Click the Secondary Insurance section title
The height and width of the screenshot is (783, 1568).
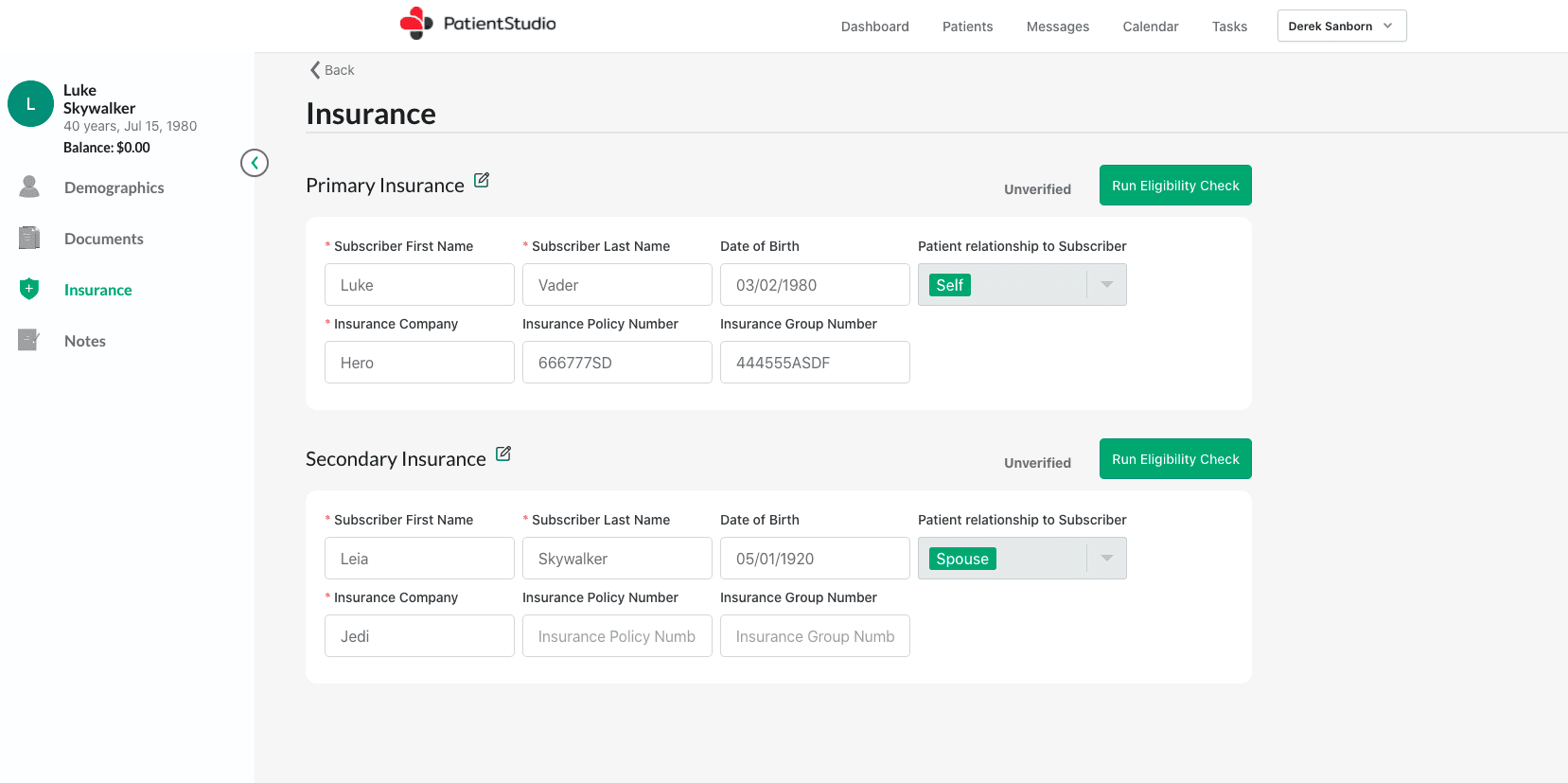click(x=396, y=459)
